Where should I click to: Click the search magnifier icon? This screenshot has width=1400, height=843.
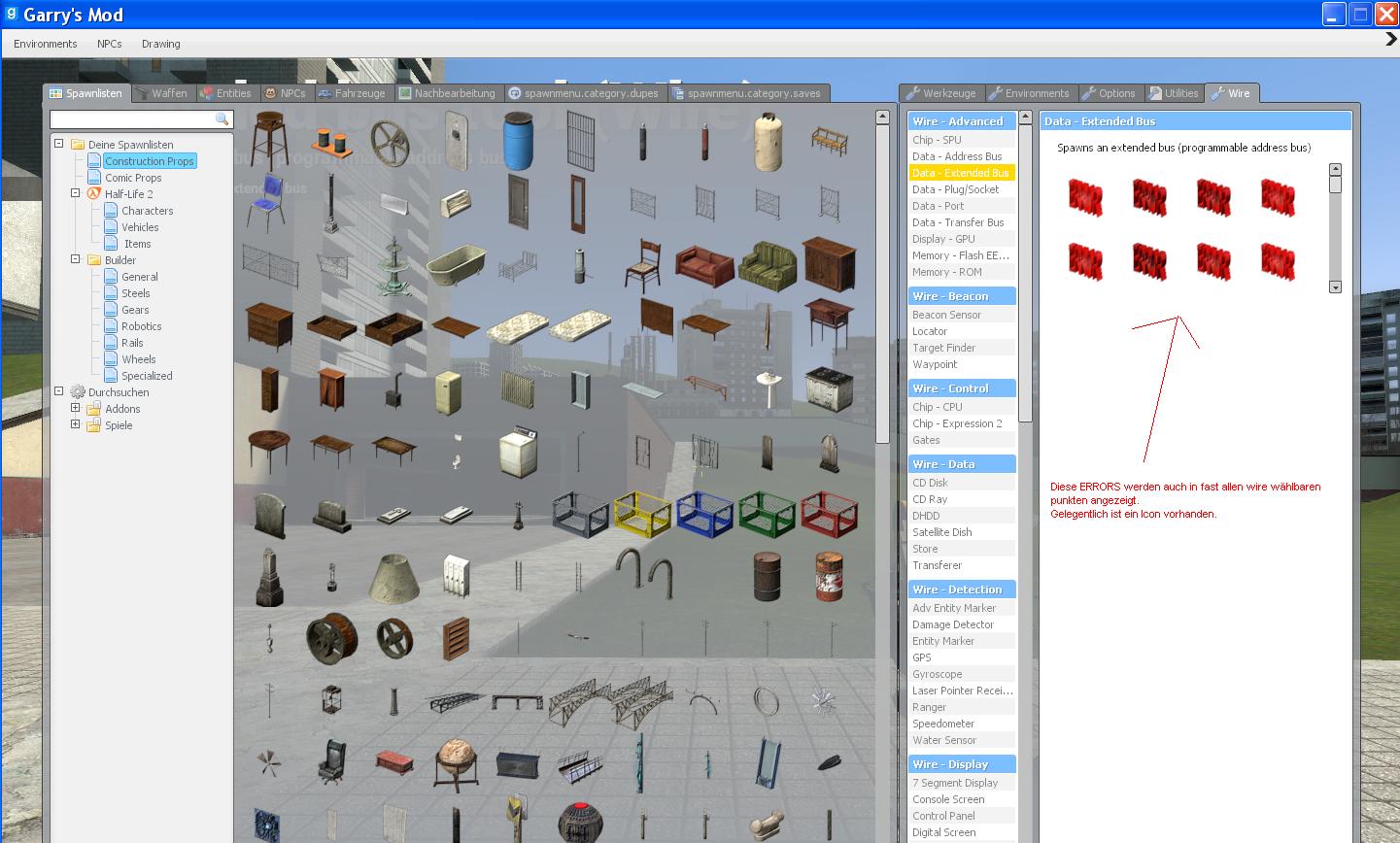[222, 119]
